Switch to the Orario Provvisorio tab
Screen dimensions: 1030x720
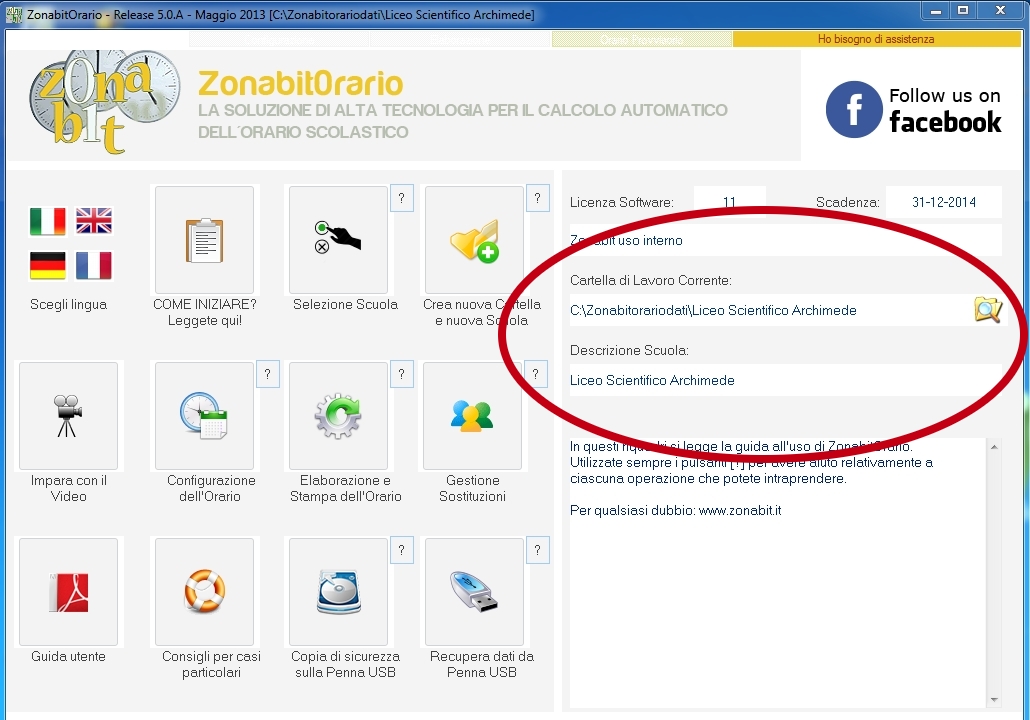(642, 39)
